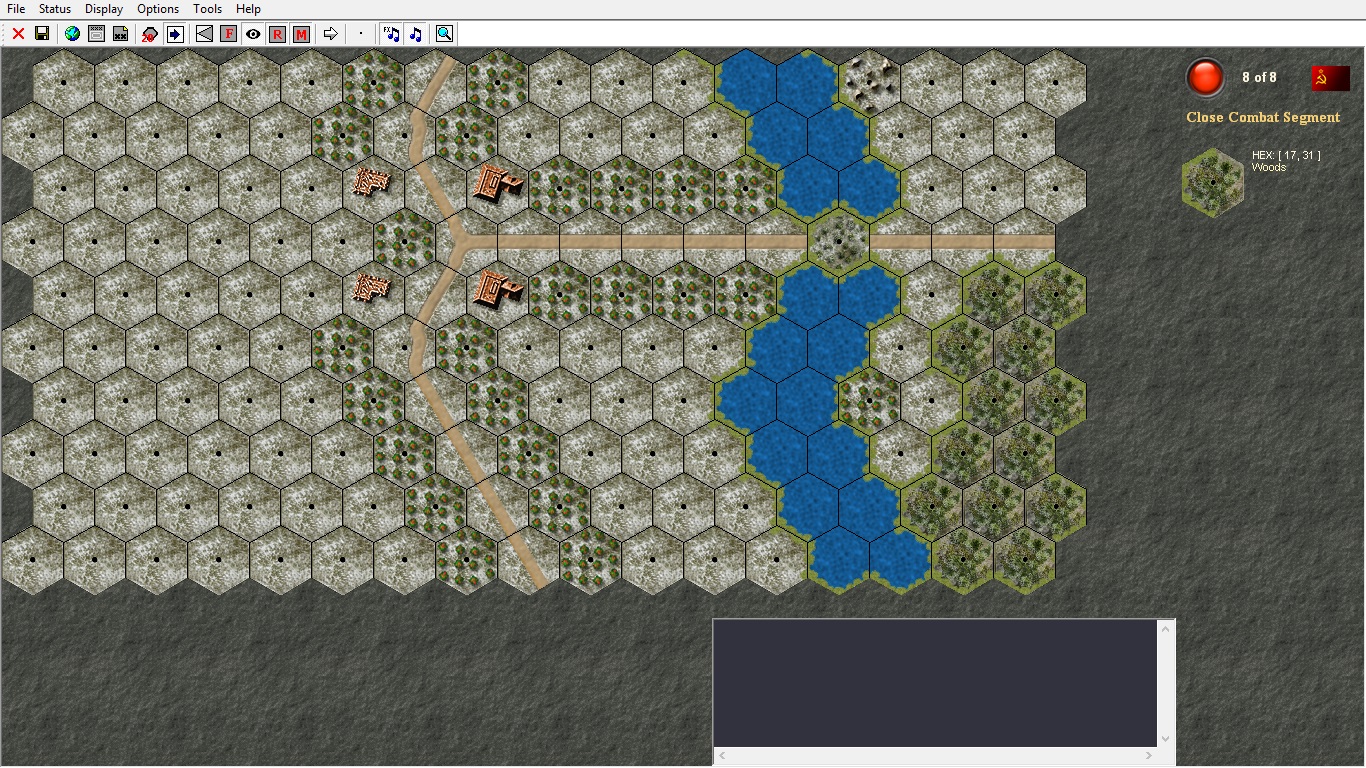
Task: Click inside the dark message log box
Action: pos(935,683)
